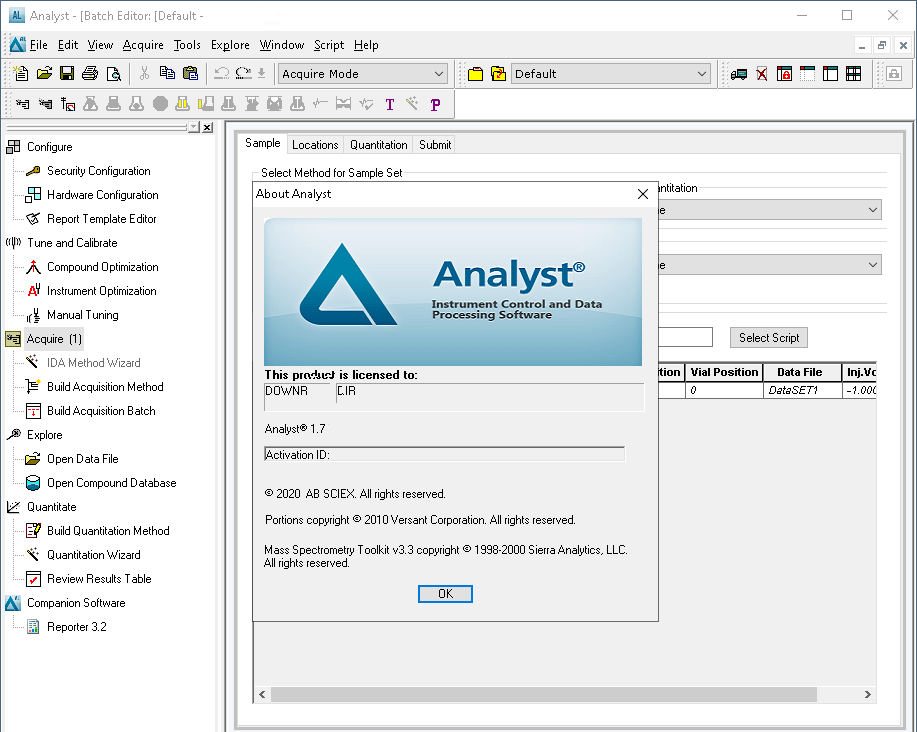Select Open Data File
Image resolution: width=917 pixels, height=732 pixels.
coord(82,458)
